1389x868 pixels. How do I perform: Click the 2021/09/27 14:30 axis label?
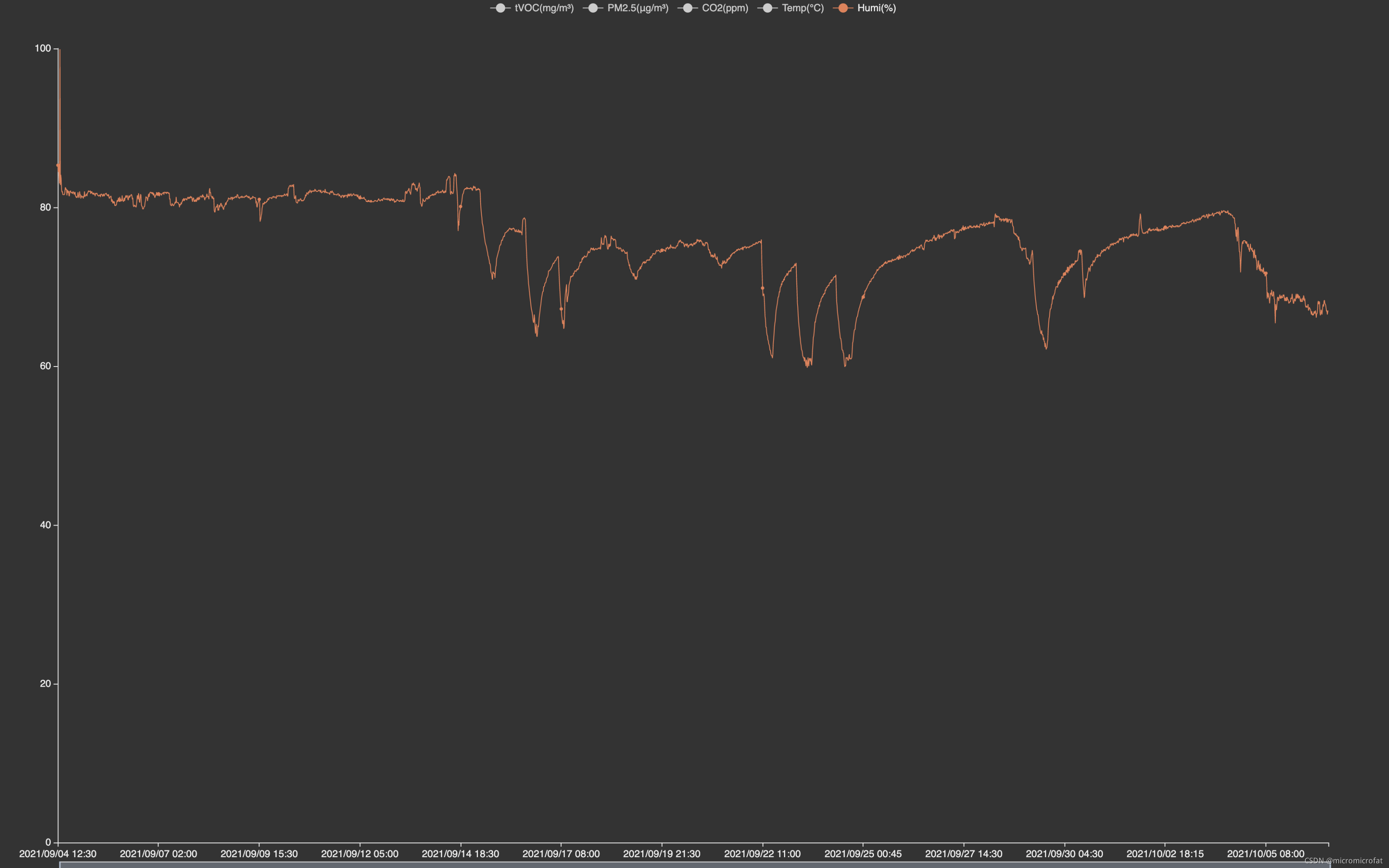pos(964,854)
